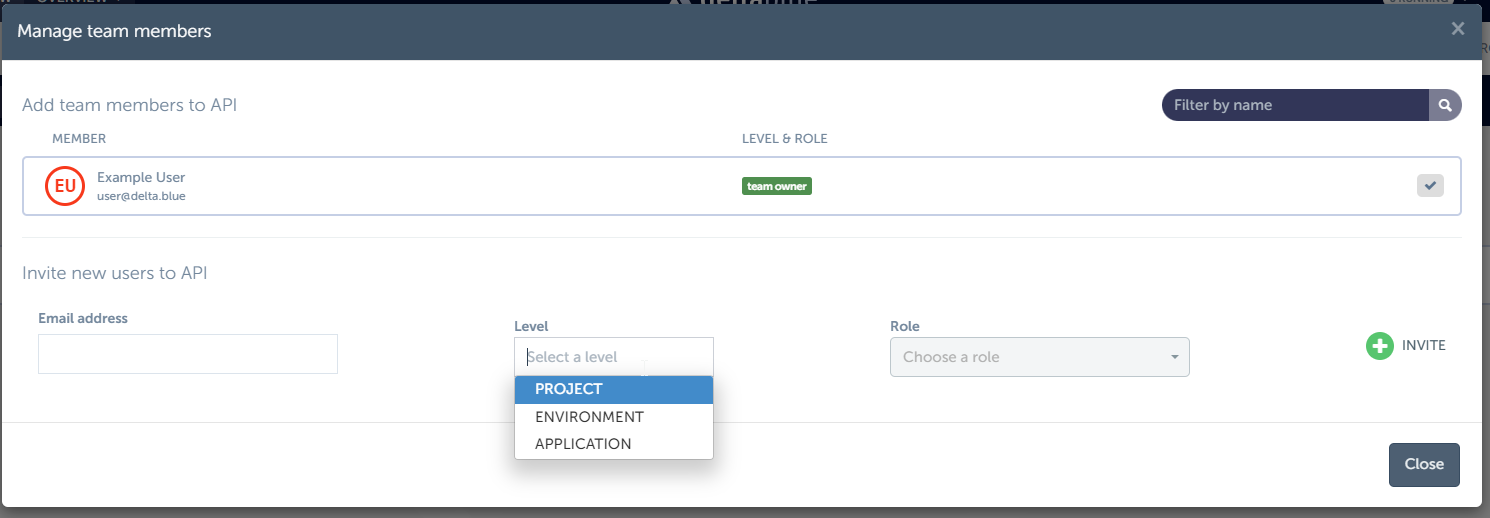Click the green team owner badge
This screenshot has width=1490, height=518.
pos(776,186)
